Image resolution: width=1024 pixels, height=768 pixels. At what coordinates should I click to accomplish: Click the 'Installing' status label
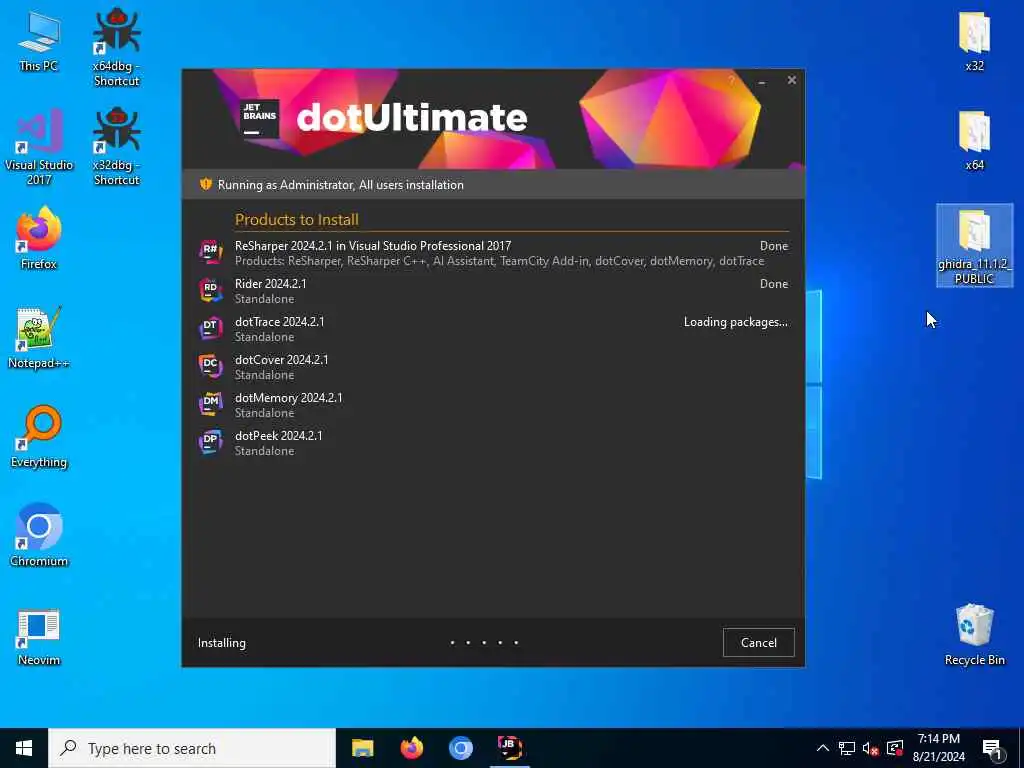coord(222,643)
